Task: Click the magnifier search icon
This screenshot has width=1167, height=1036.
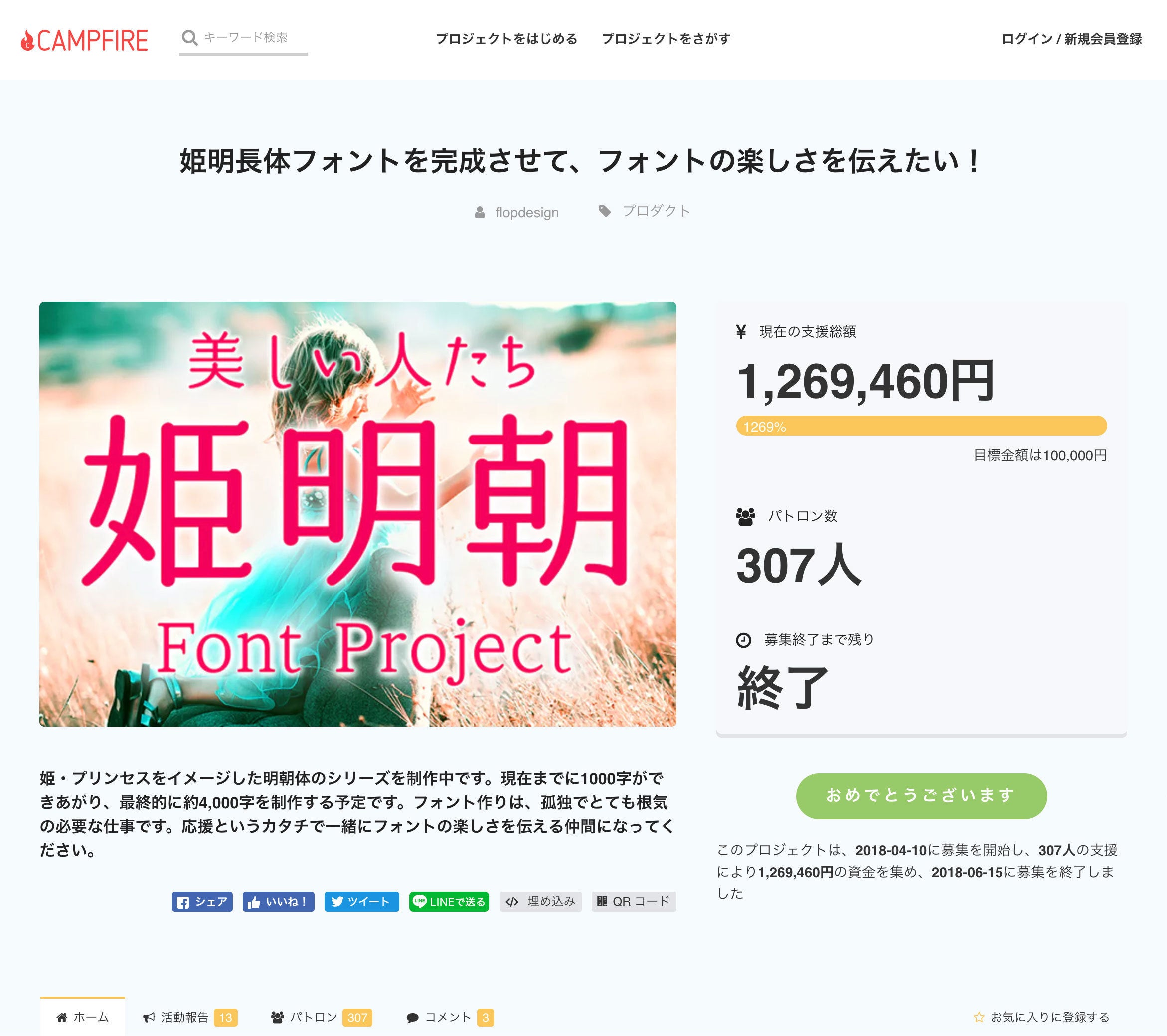Action: click(x=189, y=38)
